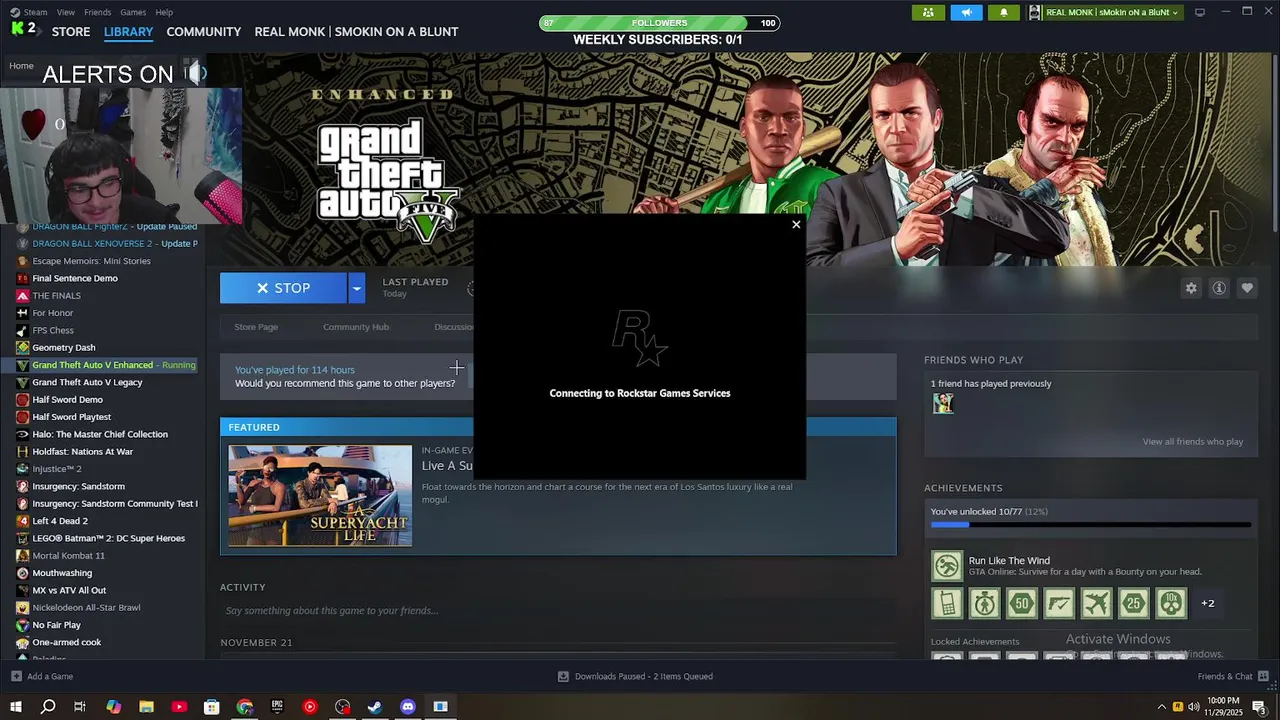The height and width of the screenshot is (720, 1280).
Task: Open the friends group icon button
Action: (x=928, y=12)
